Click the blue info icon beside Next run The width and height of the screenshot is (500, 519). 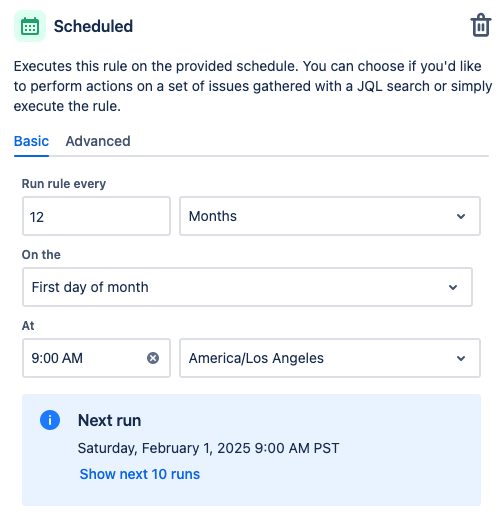(50, 420)
